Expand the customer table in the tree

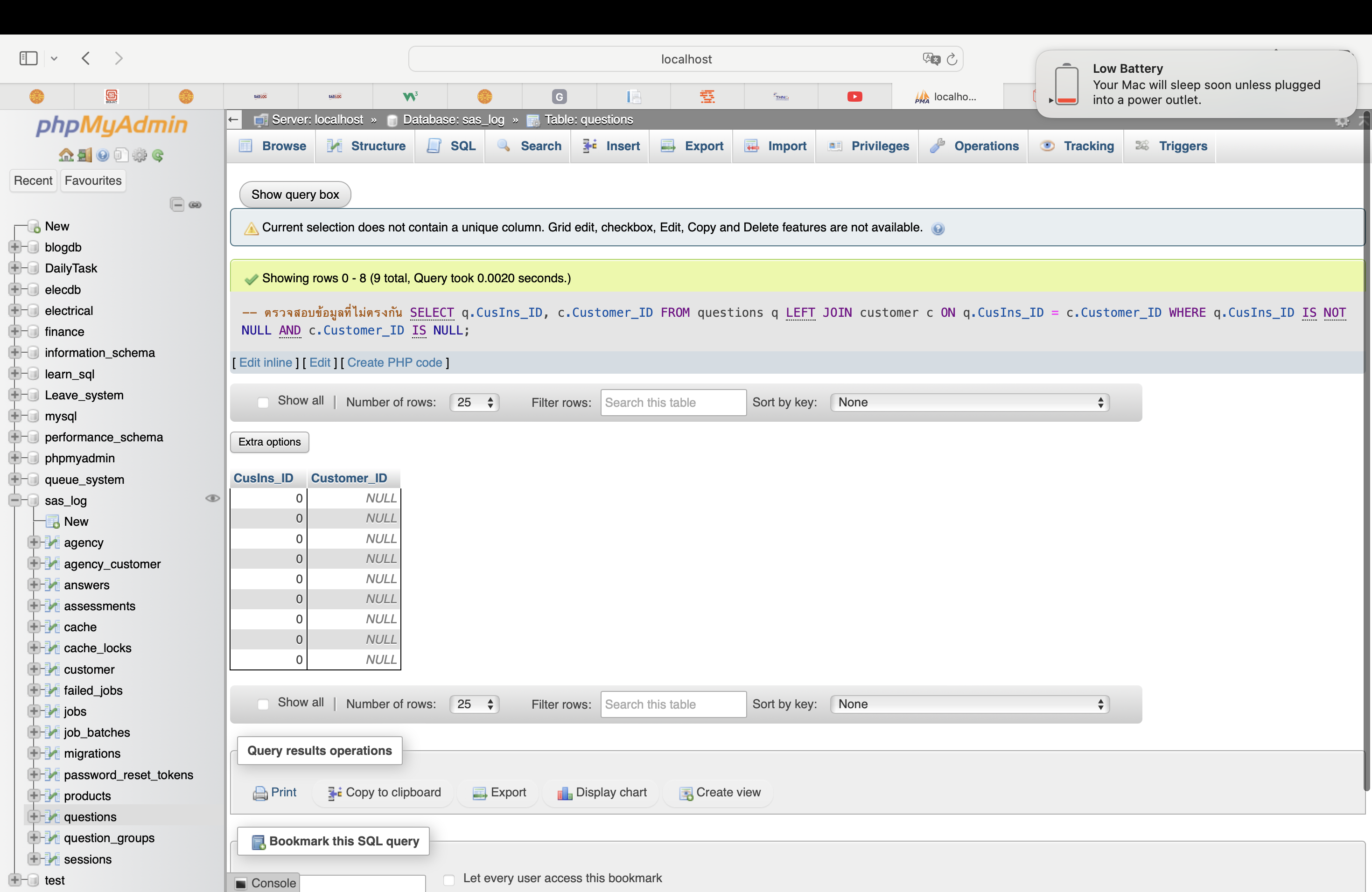[x=34, y=669]
